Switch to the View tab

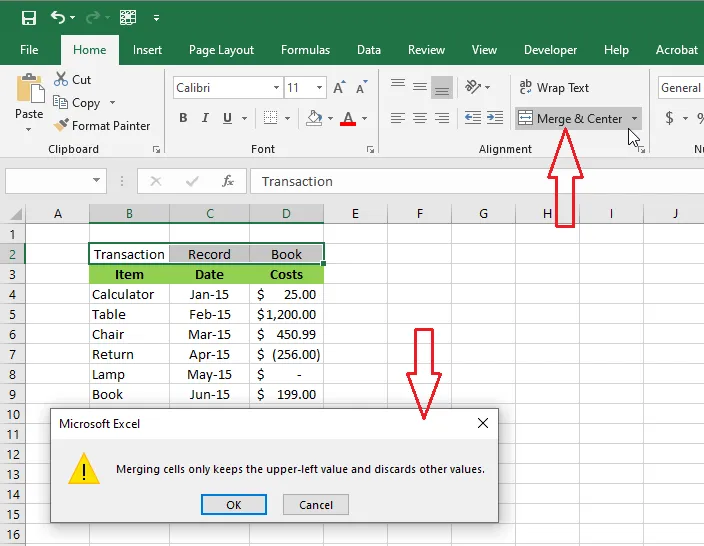click(x=484, y=50)
